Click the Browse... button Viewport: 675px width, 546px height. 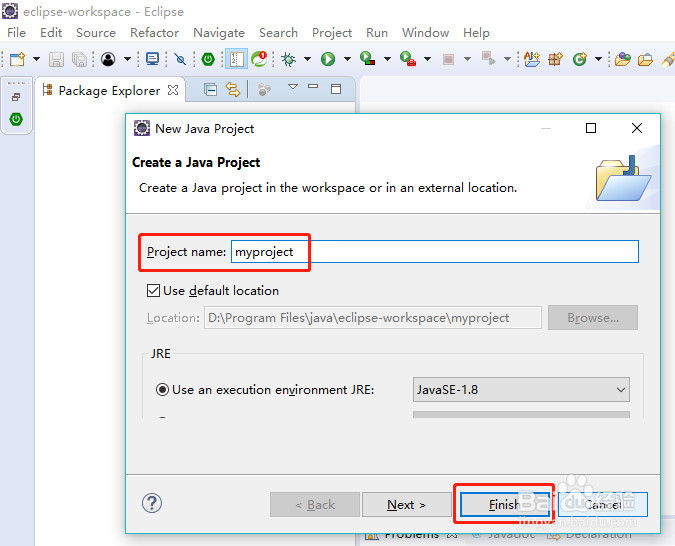pos(593,318)
